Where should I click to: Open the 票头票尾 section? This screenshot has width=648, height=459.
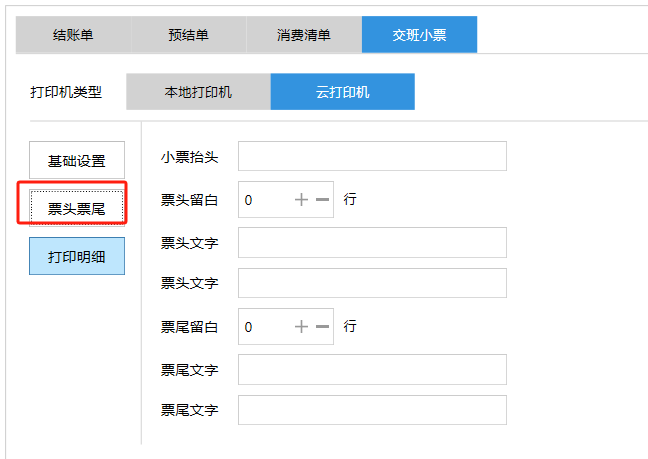coord(77,208)
